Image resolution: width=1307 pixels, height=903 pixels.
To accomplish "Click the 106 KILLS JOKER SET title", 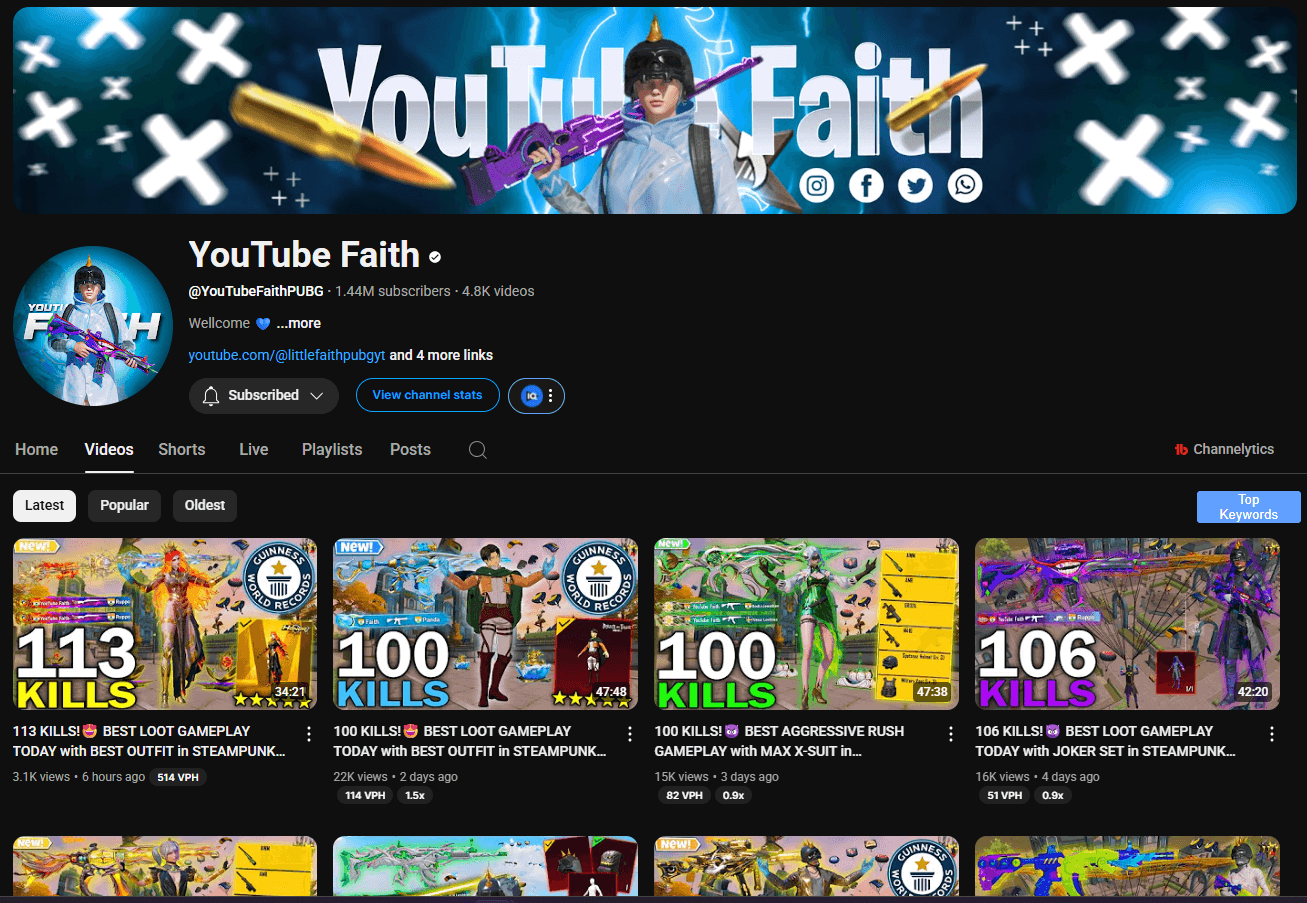I will [1105, 741].
